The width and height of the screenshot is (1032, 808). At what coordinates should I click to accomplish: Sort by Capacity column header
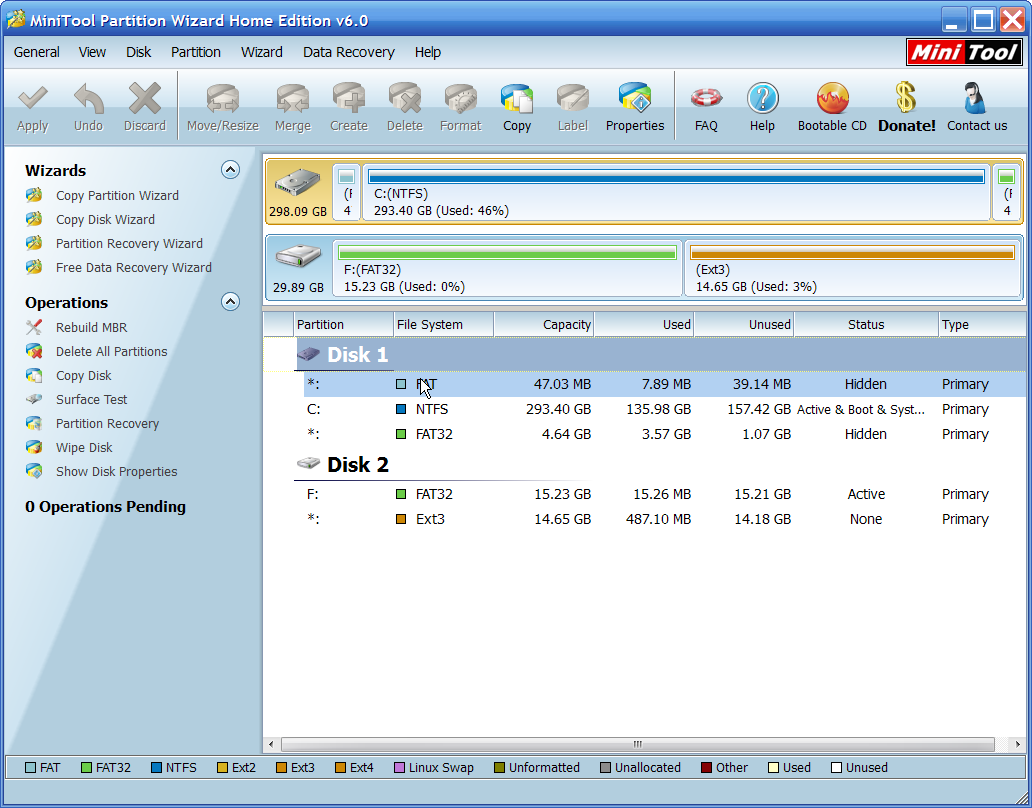pyautogui.click(x=544, y=324)
